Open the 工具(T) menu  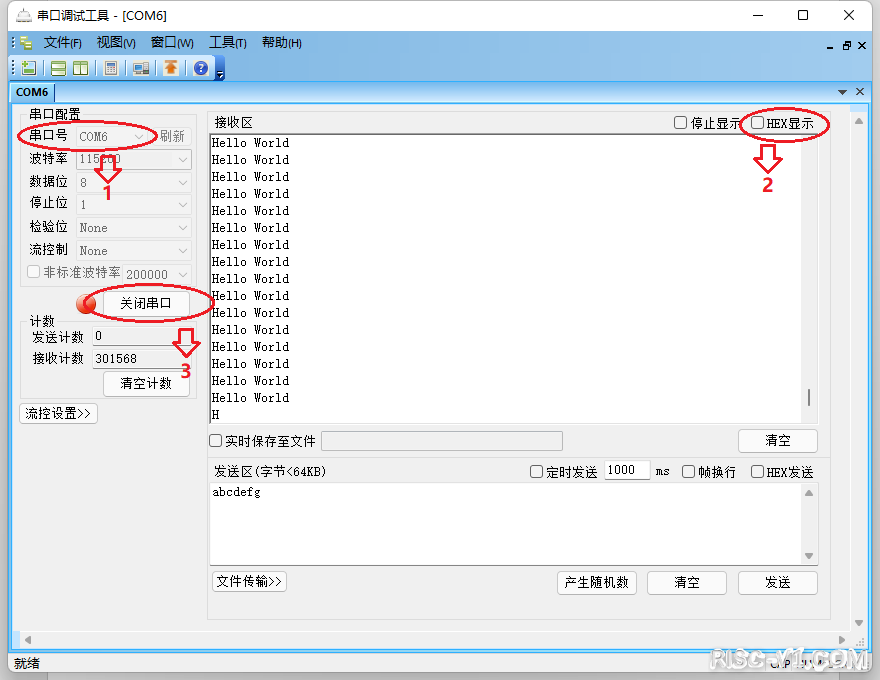point(228,43)
